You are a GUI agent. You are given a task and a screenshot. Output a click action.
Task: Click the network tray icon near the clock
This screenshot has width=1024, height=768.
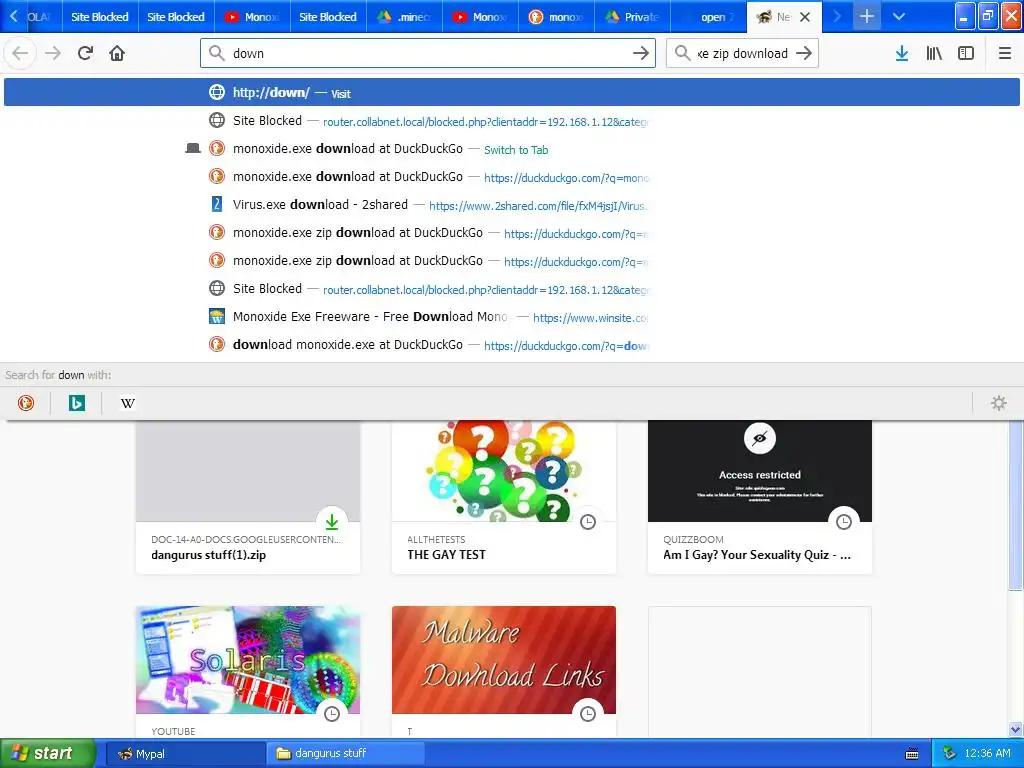click(950, 754)
